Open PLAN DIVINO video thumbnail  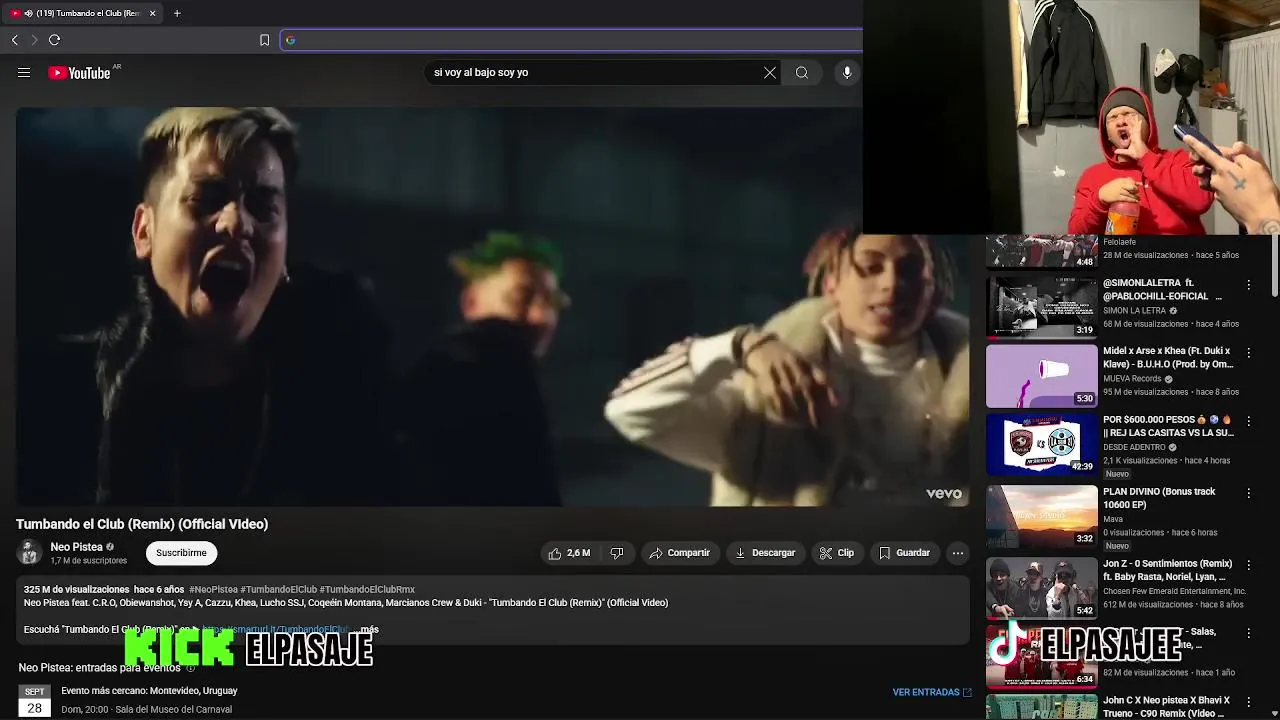coord(1042,516)
